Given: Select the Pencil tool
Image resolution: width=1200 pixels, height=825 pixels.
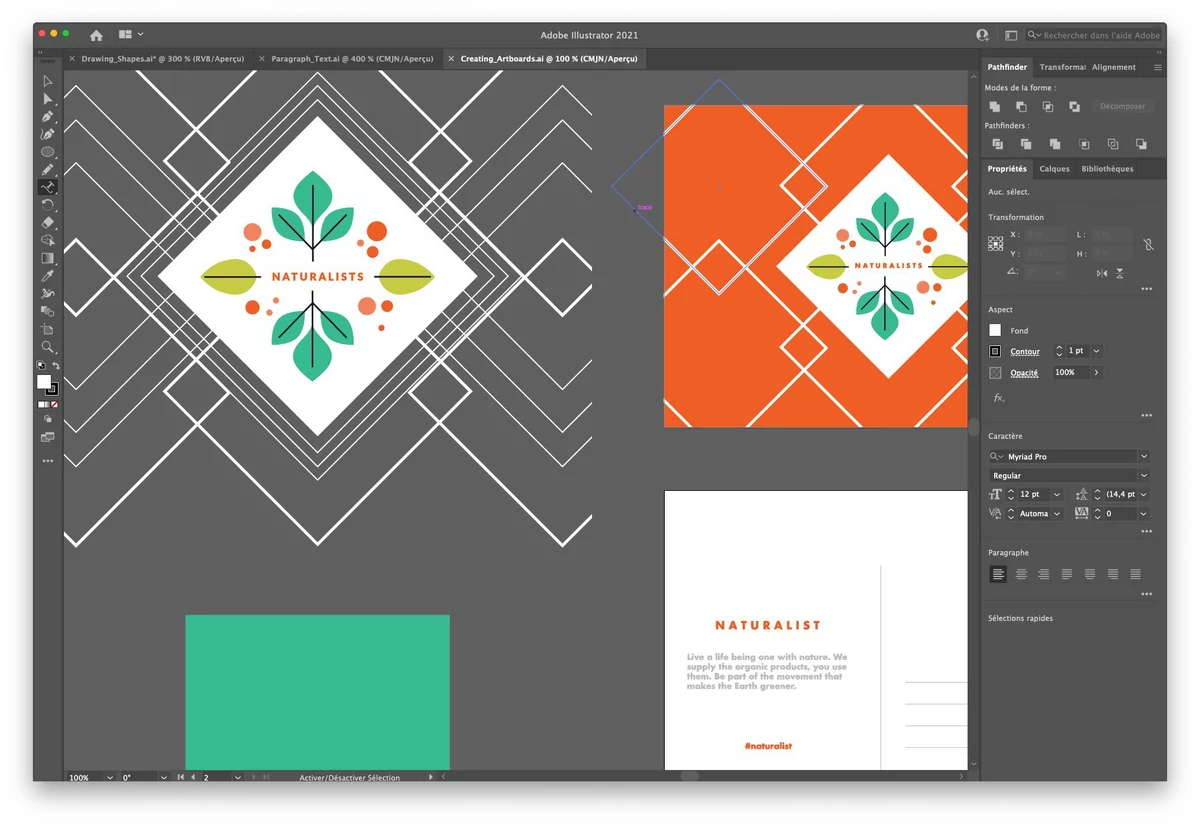Looking at the screenshot, I should (47, 170).
